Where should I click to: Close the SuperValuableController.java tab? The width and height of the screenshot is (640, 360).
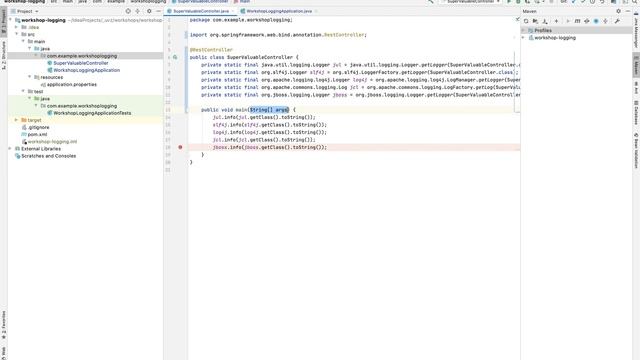[x=233, y=11]
